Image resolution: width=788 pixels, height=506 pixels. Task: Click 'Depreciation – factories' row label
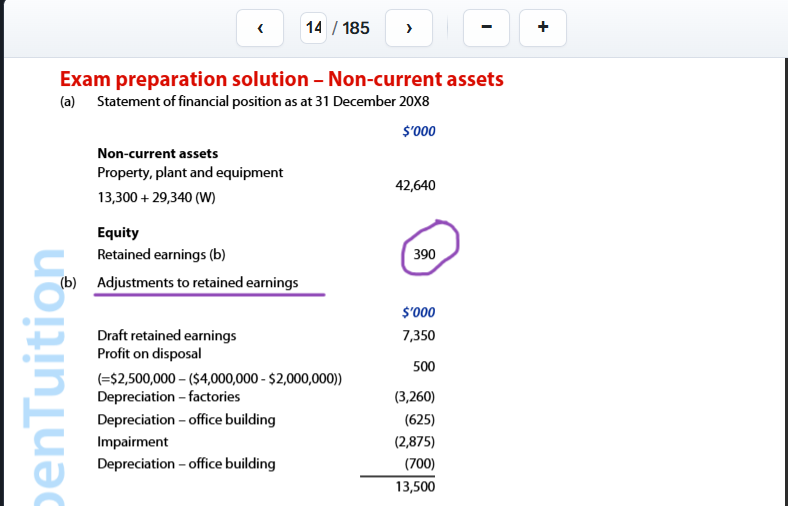click(x=168, y=397)
